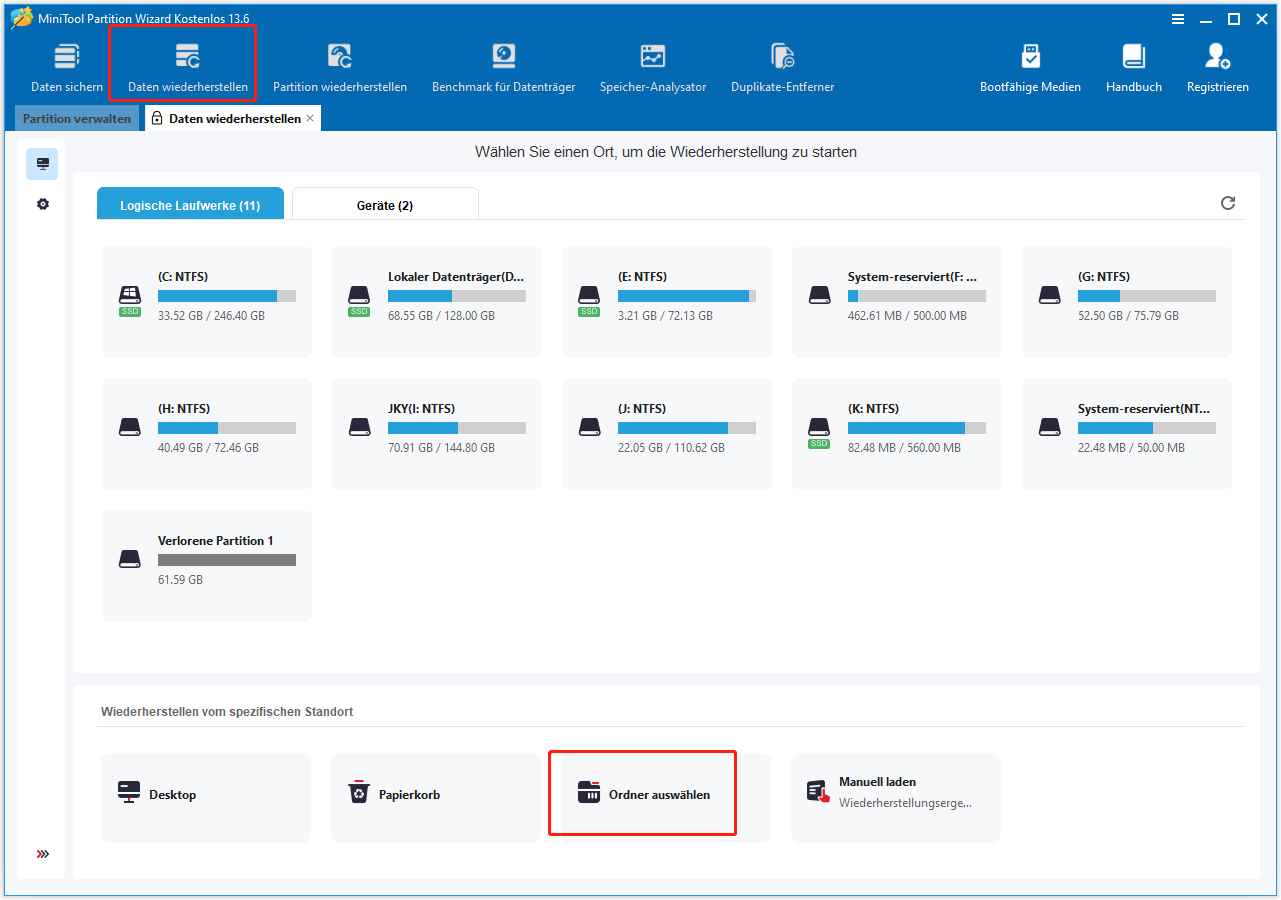Close the Daten wiederherstellen tab

coord(310,118)
